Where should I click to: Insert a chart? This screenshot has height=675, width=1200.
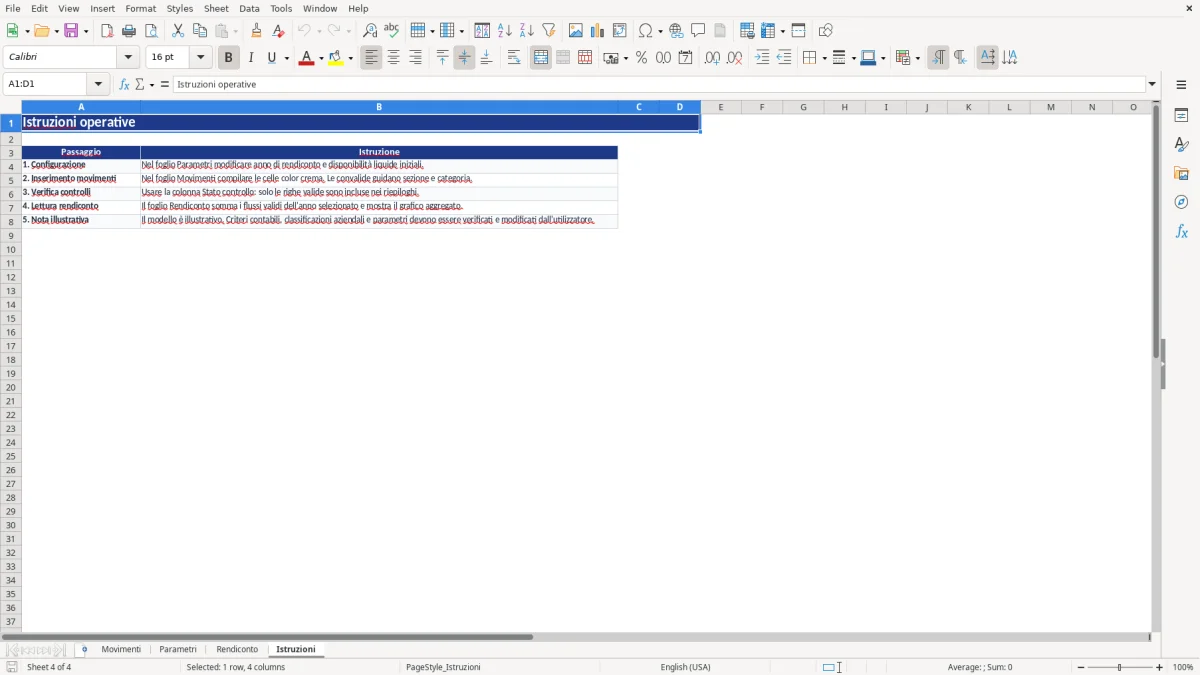tap(598, 31)
